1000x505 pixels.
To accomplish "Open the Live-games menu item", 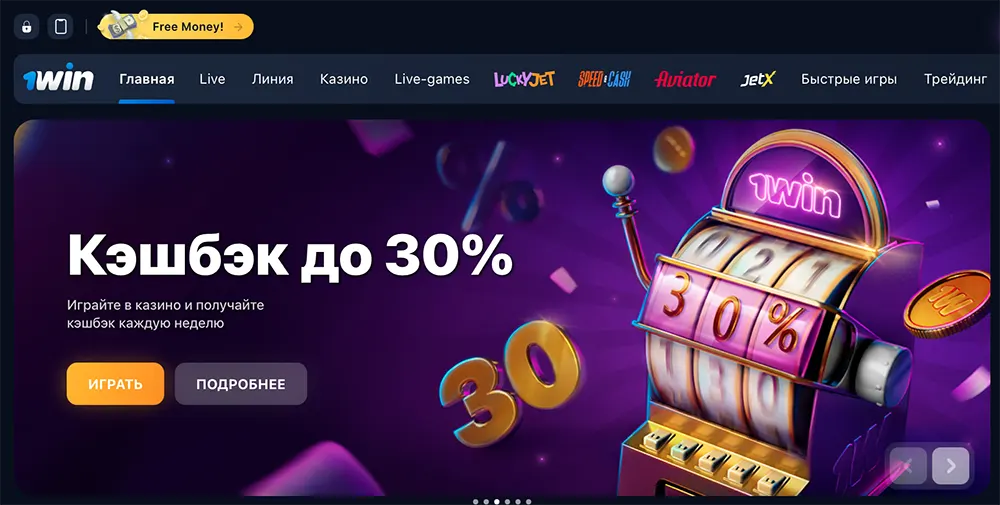I will pos(432,79).
